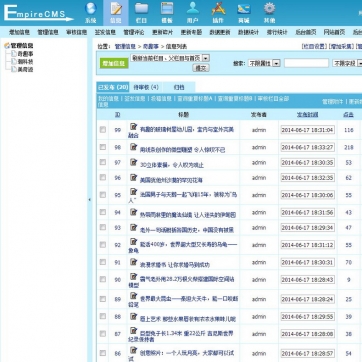Click the edit icon of row ID 95
The height and width of the screenshot is (362, 362).
134,192
